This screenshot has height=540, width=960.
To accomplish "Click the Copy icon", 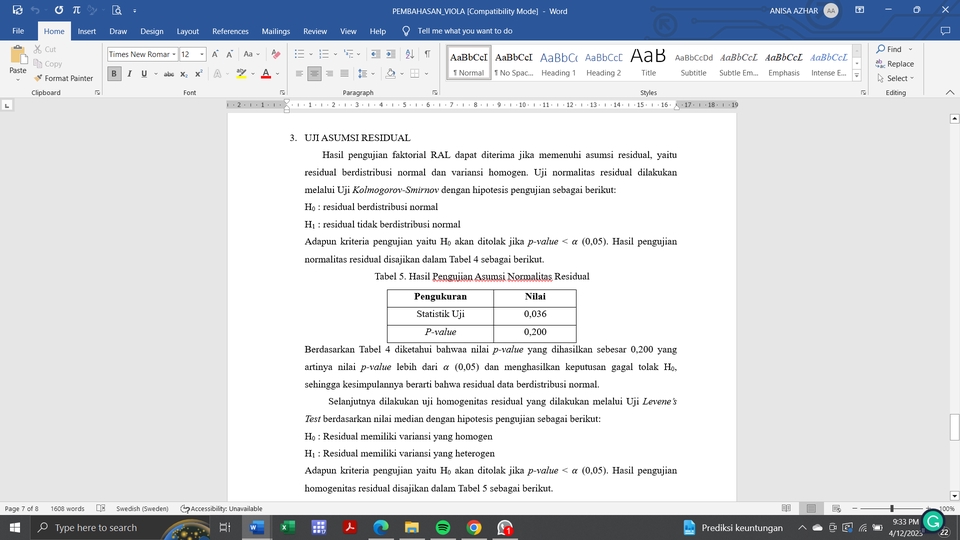I will click(x=38, y=64).
